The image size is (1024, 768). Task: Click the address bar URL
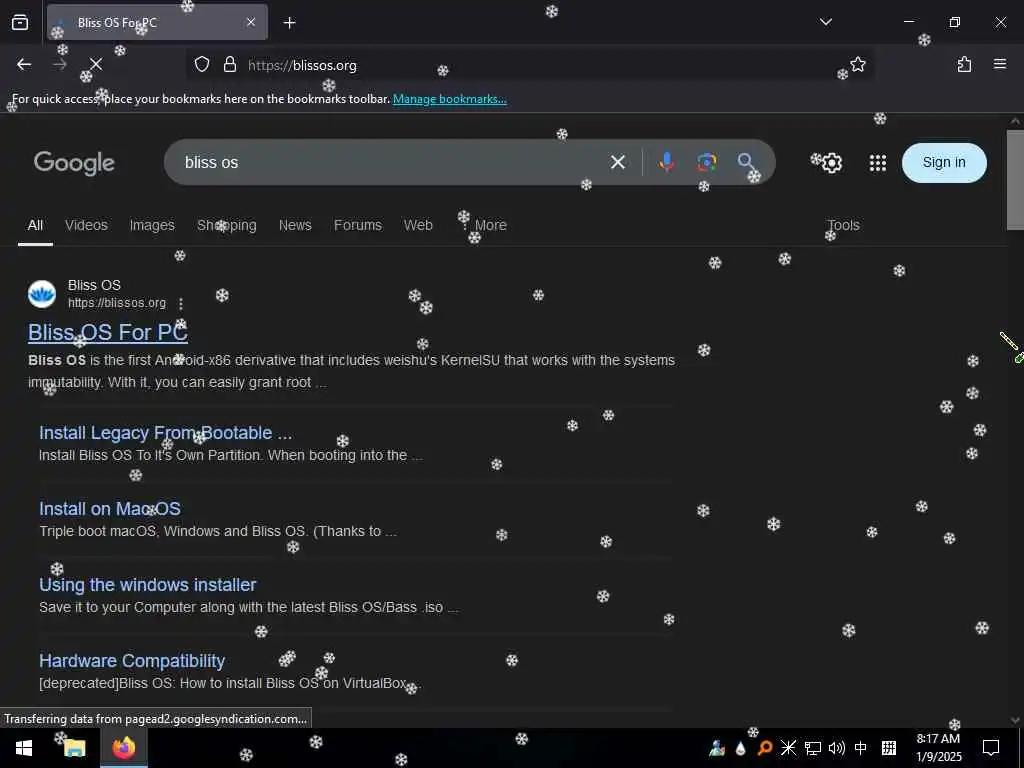302,65
